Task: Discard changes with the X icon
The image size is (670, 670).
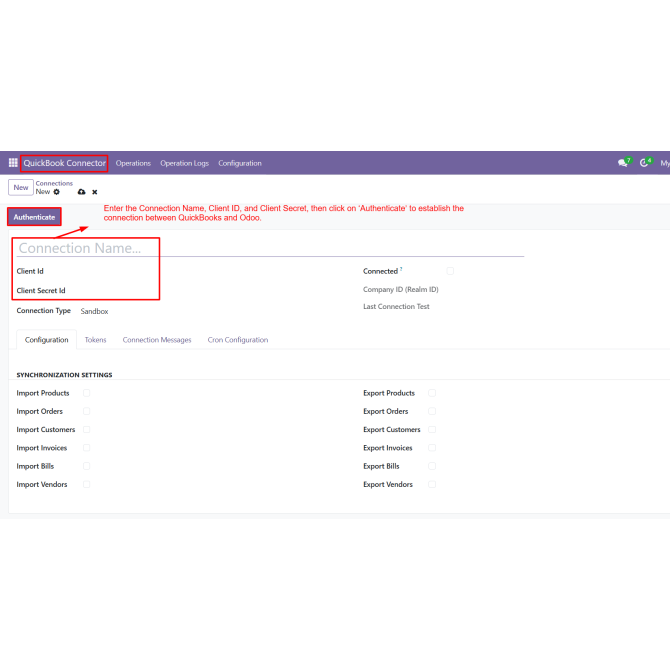Action: pos(95,192)
